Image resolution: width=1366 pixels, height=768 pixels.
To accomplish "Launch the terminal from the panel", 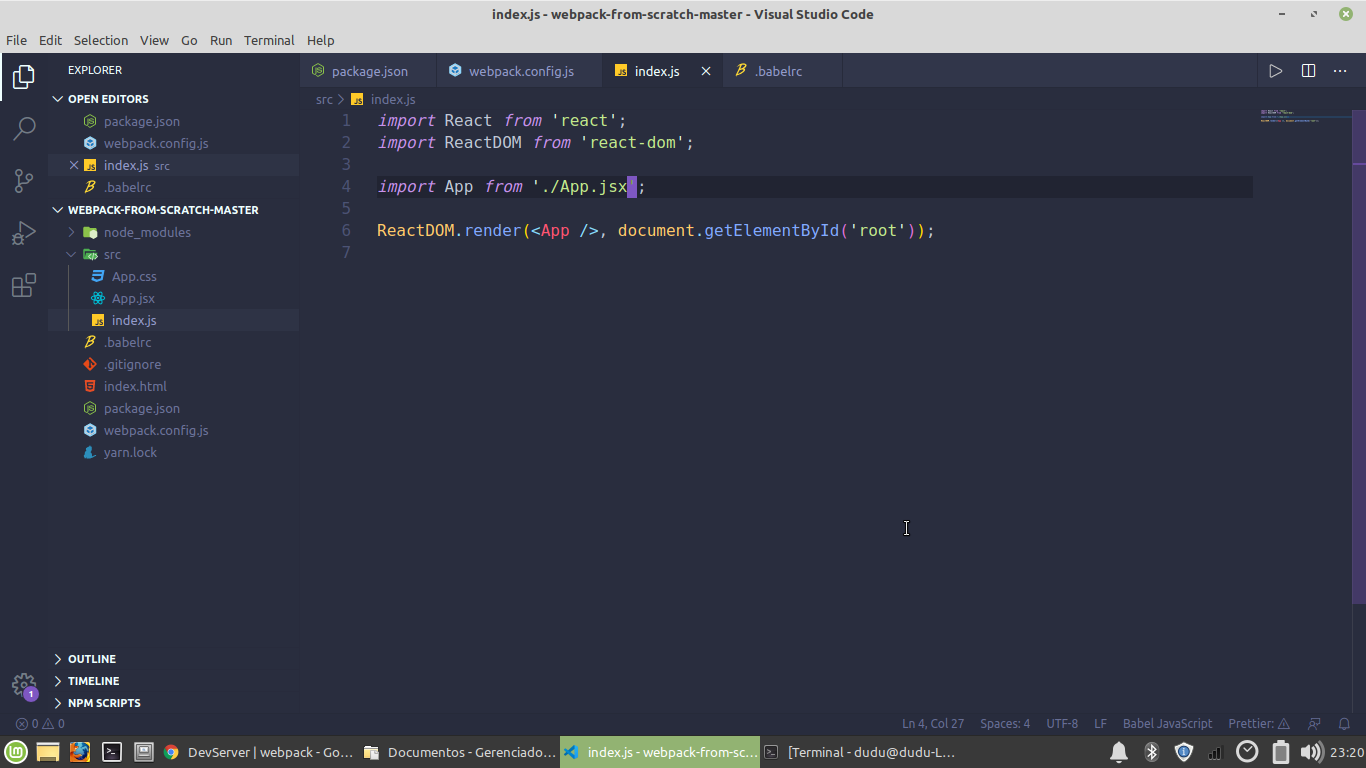I will click(112, 752).
